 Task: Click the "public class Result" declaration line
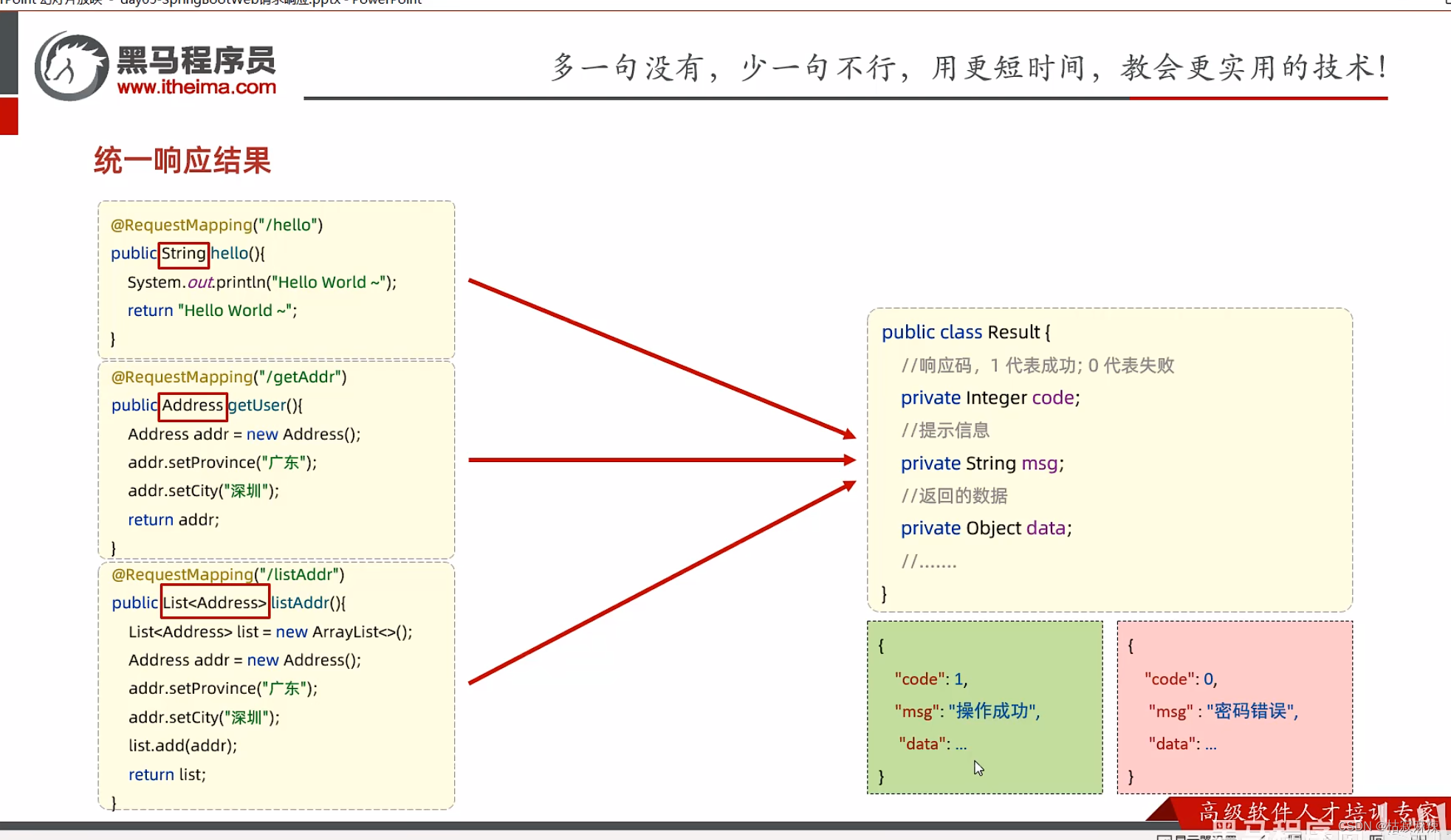[x=965, y=332]
